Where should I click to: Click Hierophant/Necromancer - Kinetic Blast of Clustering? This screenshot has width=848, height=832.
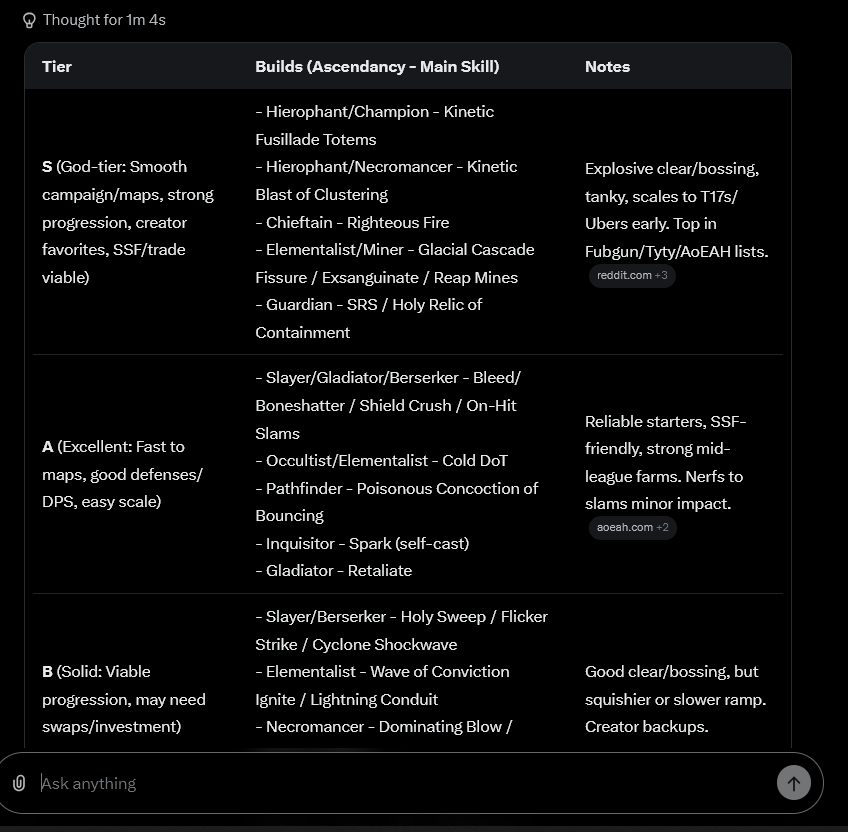386,181
